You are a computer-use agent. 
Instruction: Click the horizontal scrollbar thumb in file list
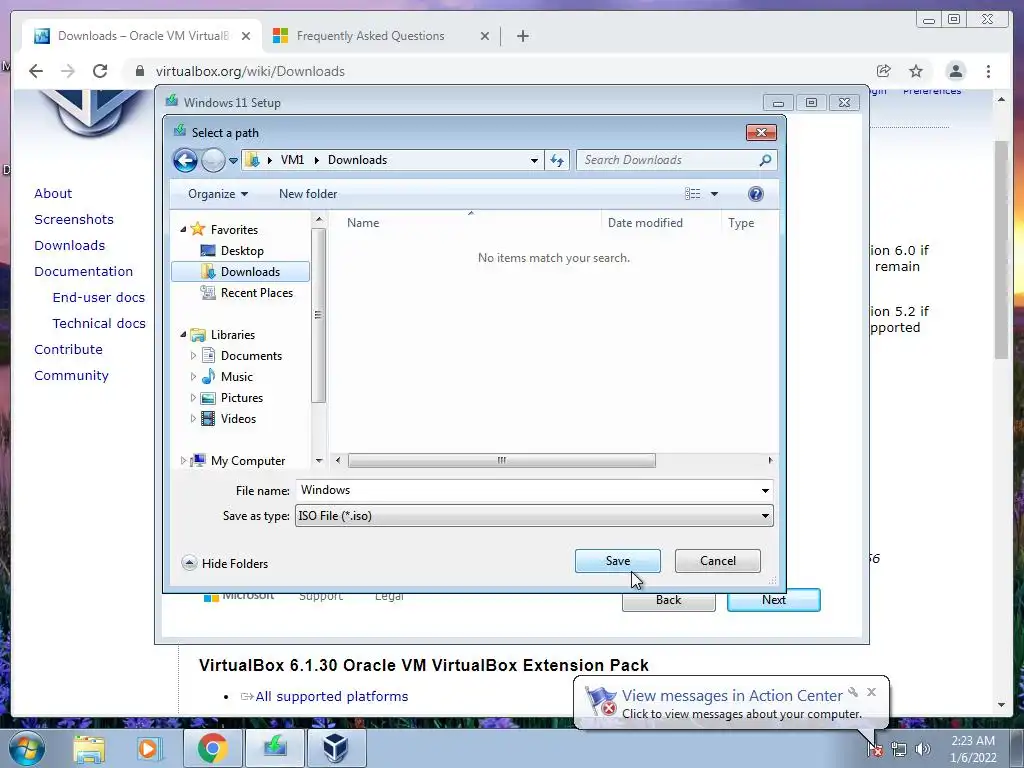[502, 460]
